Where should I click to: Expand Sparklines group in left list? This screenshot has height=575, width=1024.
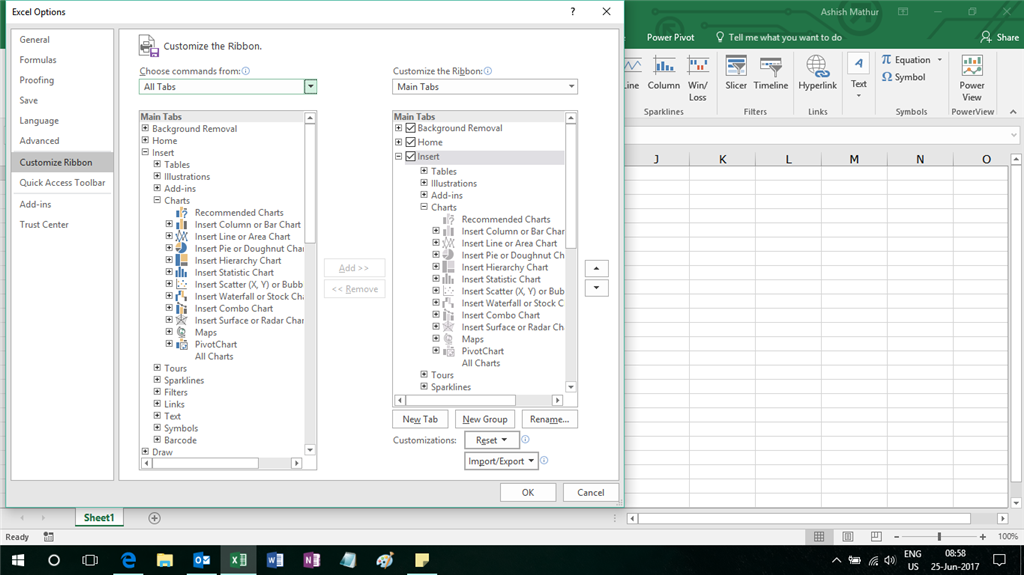pos(157,380)
